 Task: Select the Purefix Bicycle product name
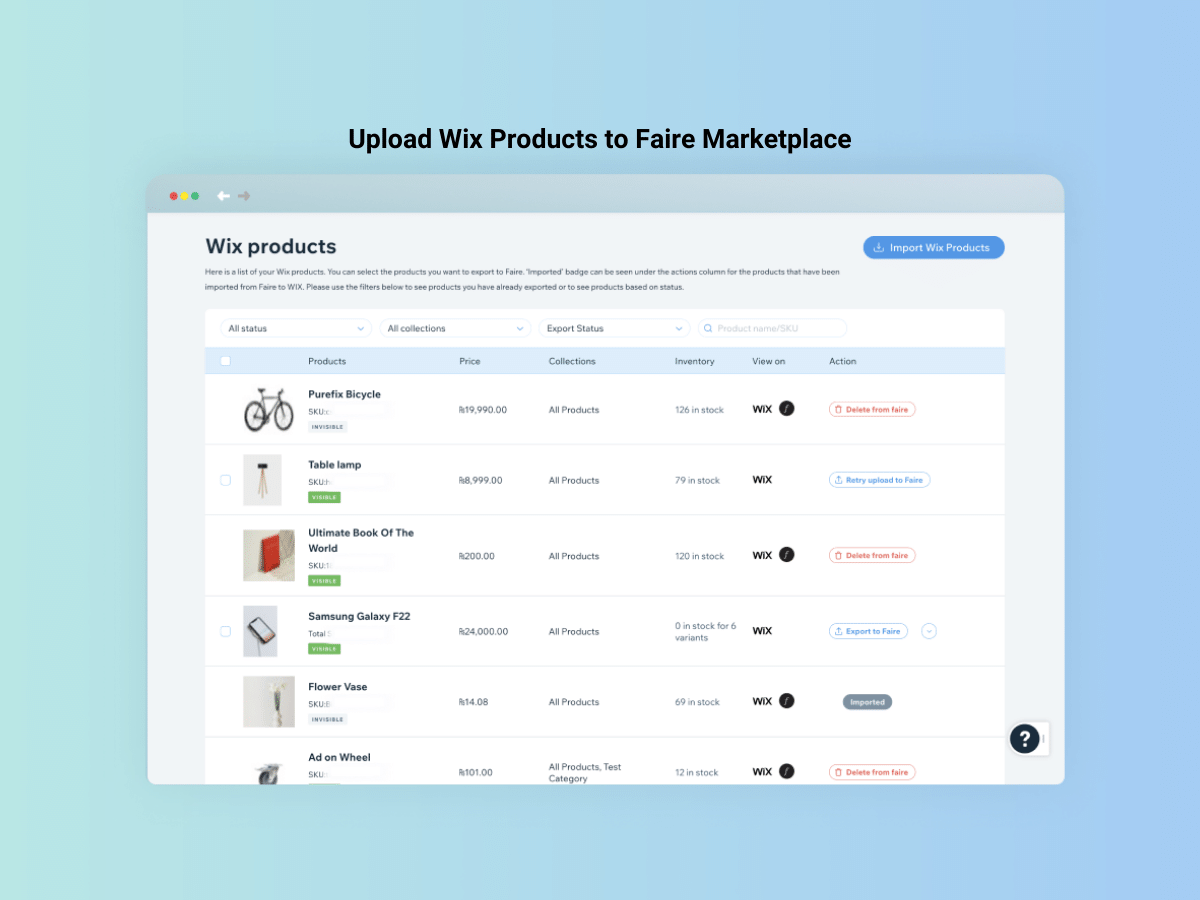click(x=344, y=394)
